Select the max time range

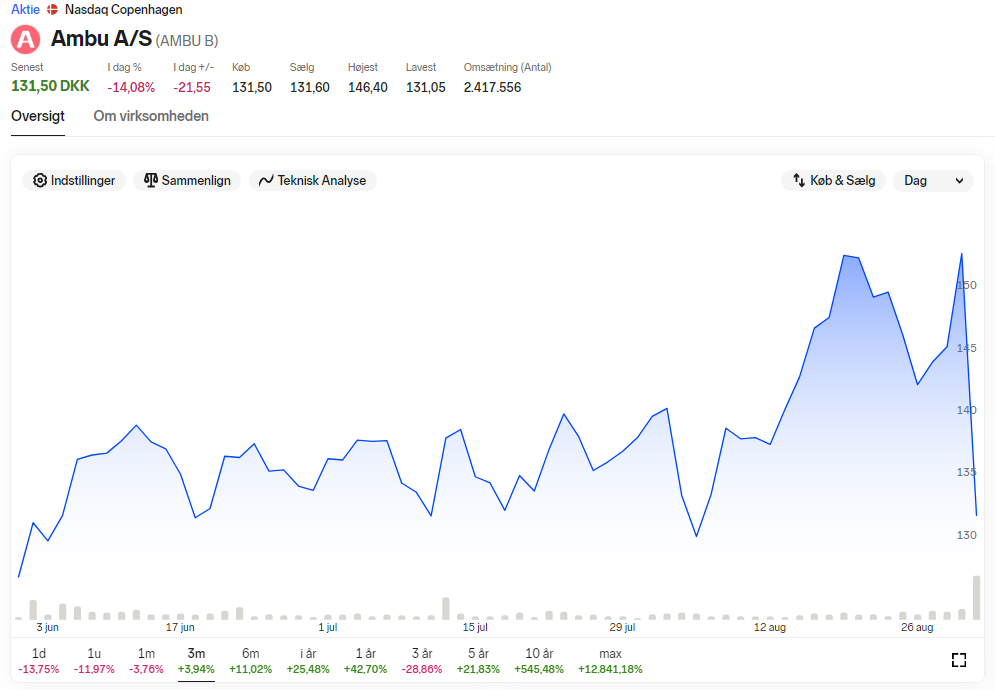(610, 661)
